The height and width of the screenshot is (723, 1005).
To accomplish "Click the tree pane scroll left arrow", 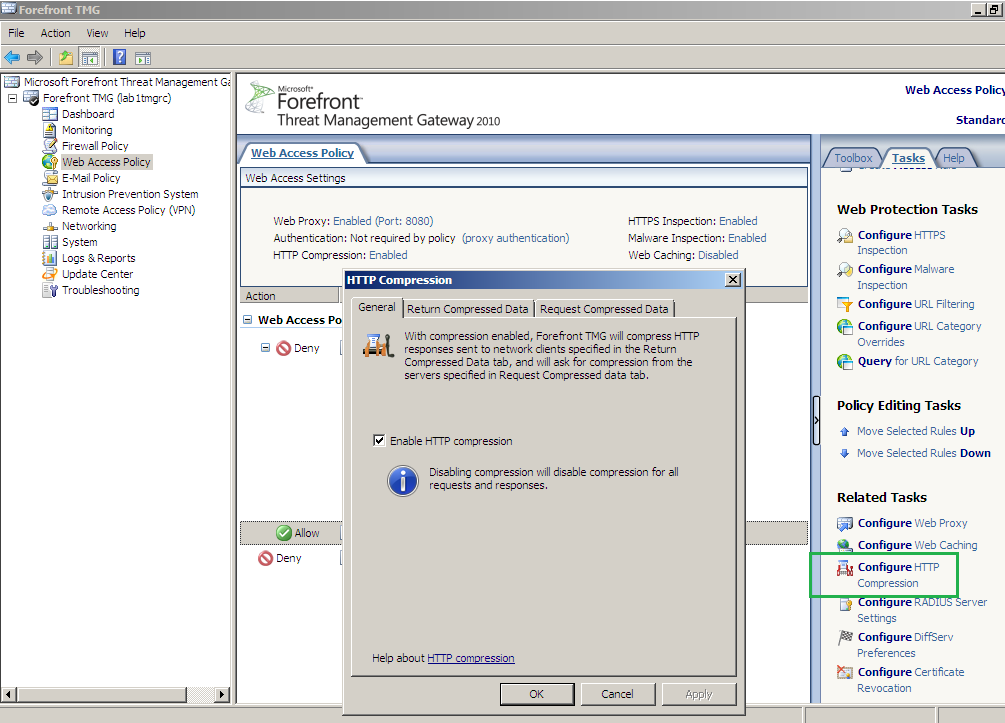I will pyautogui.click(x=9, y=694).
